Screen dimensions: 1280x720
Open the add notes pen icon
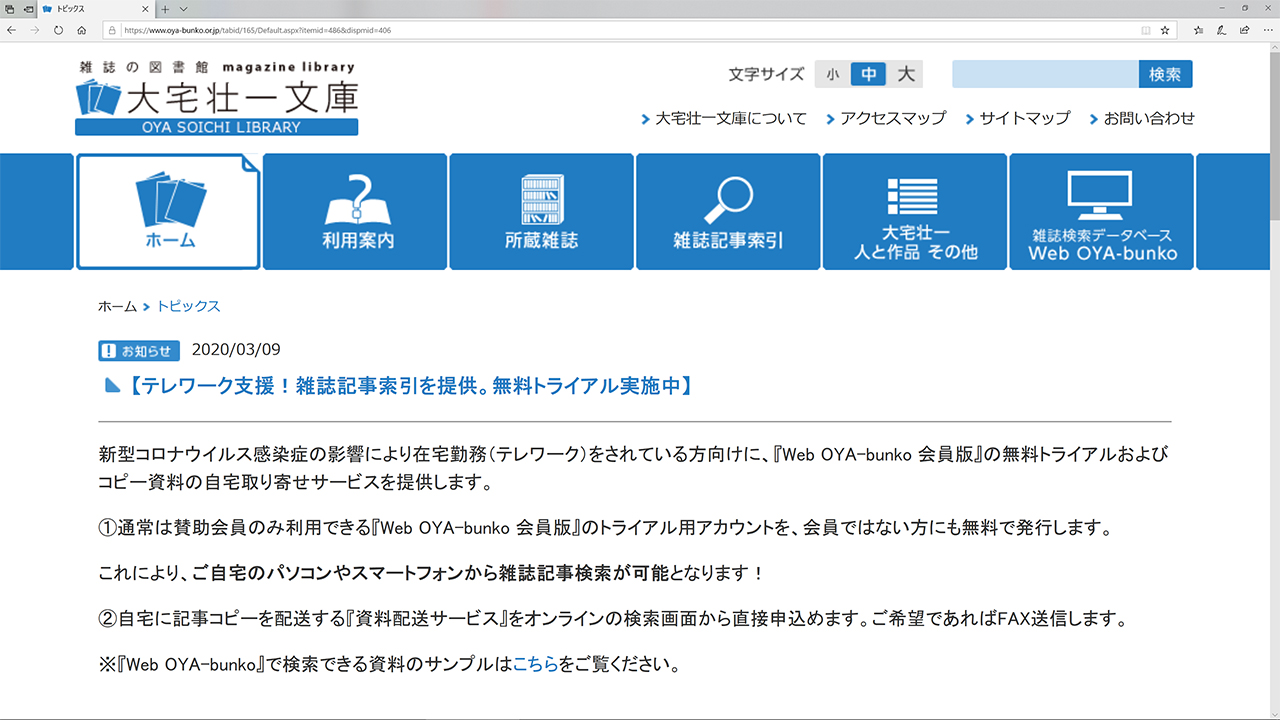click(x=1222, y=30)
